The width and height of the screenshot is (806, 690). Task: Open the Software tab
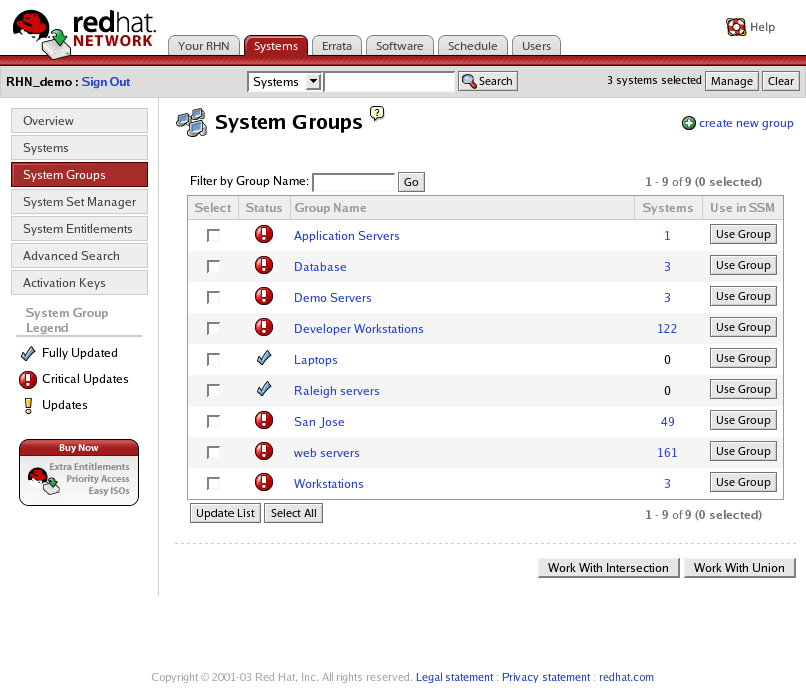(399, 46)
